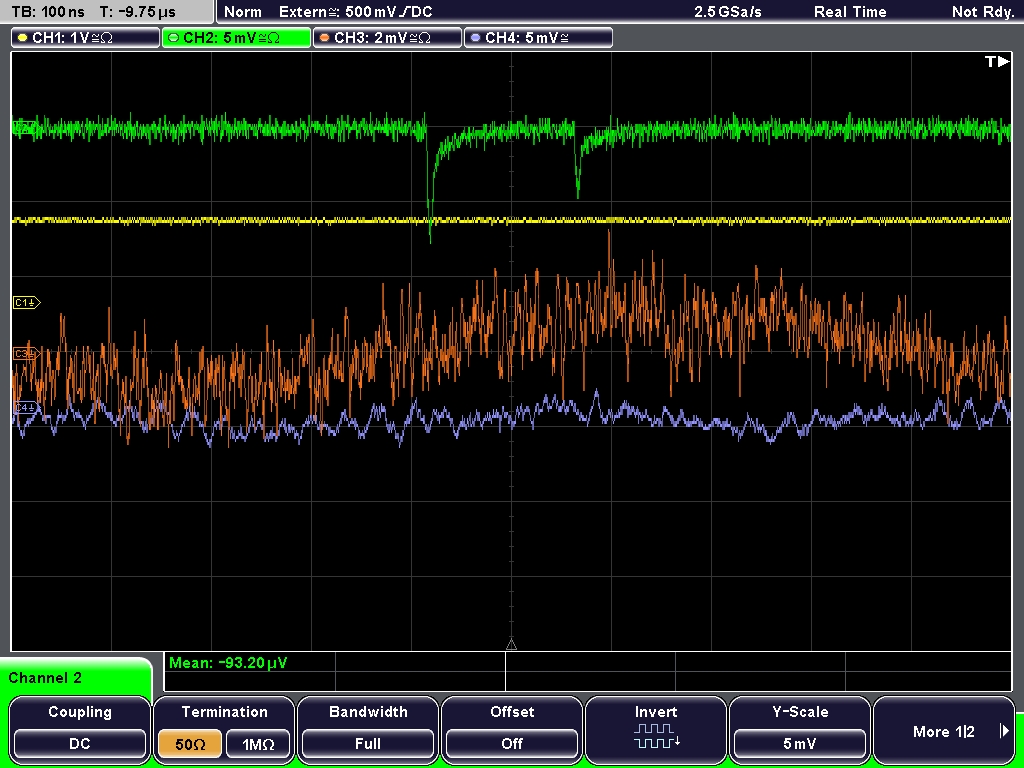Open Coupling DC selector
The width and height of the screenshot is (1024, 768).
(80, 744)
